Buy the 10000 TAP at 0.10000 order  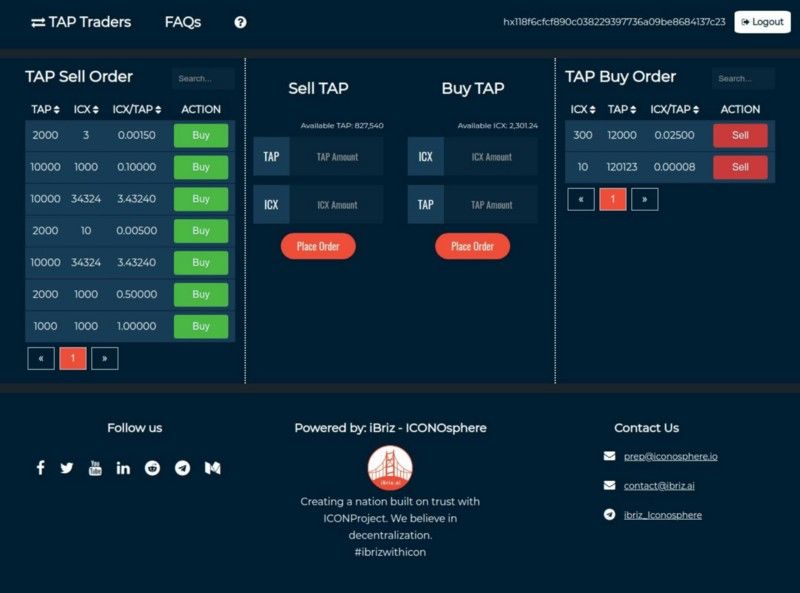pyautogui.click(x=201, y=167)
